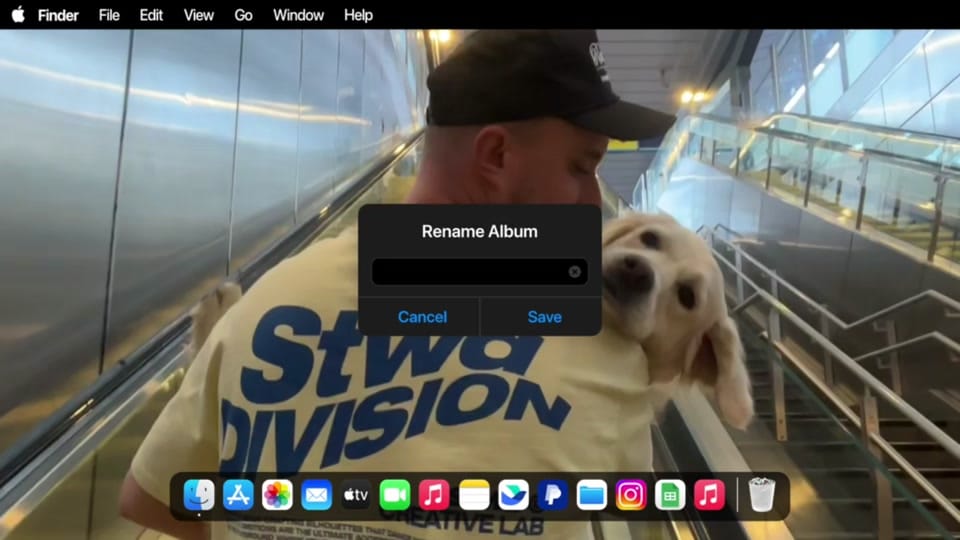The width and height of the screenshot is (960, 540).
Task: Open Notes from the Dock
Action: (x=474, y=495)
